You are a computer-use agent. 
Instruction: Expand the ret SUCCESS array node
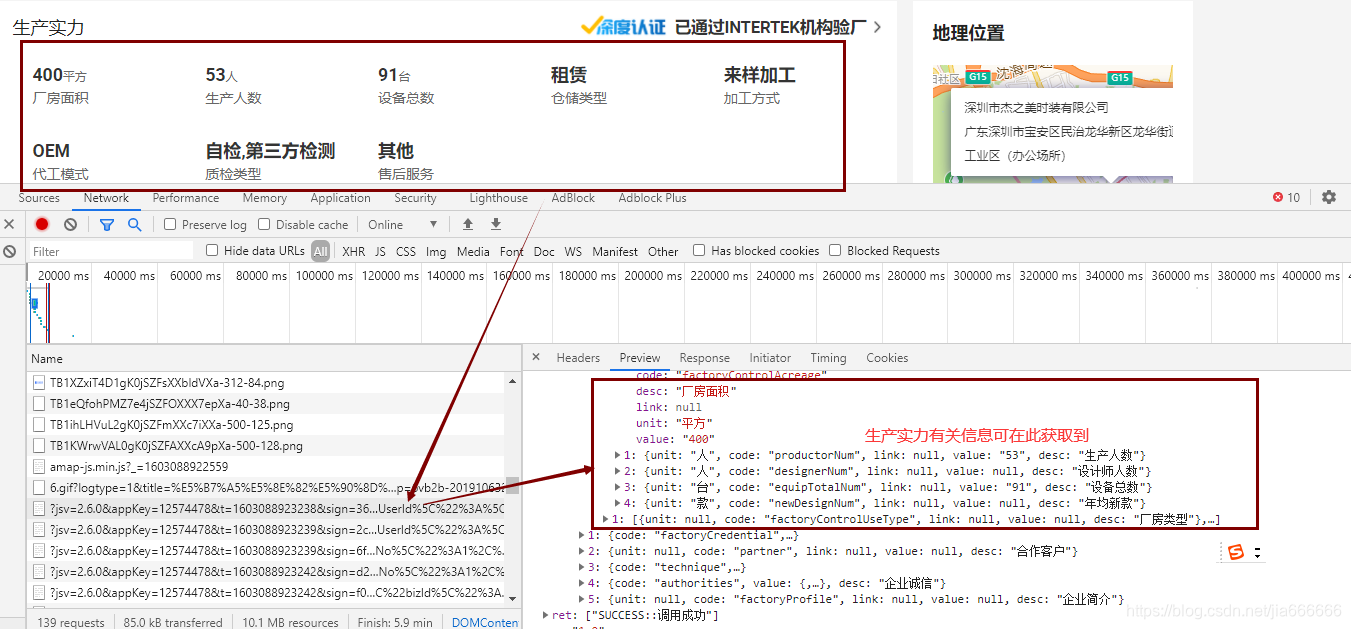[545, 615]
